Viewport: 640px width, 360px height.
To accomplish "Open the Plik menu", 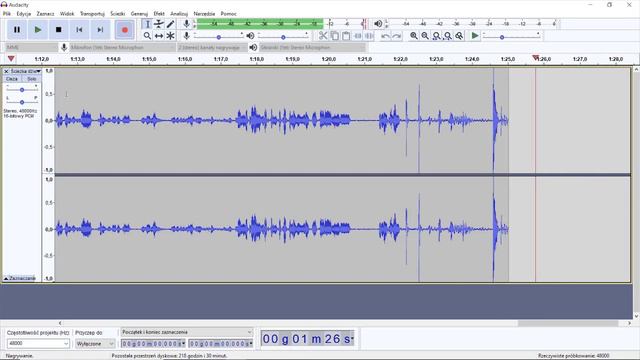I will pos(7,14).
